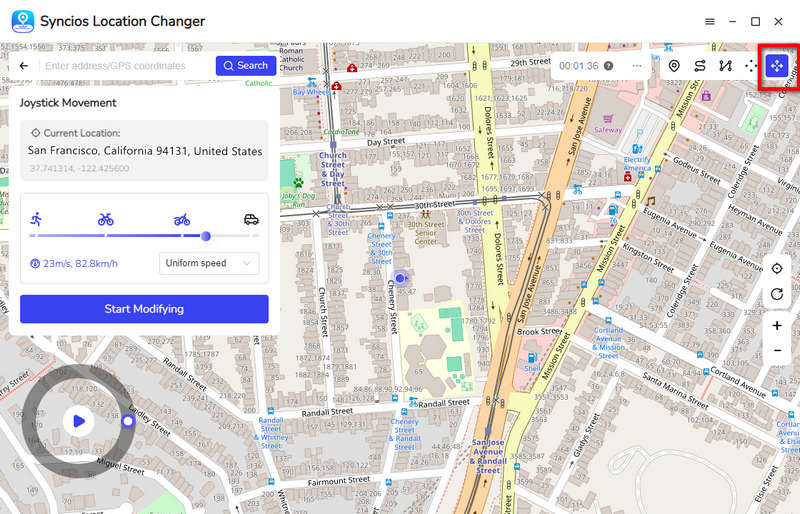This screenshot has height=514, width=800.
Task: Click the car speed icon
Action: 251,219
